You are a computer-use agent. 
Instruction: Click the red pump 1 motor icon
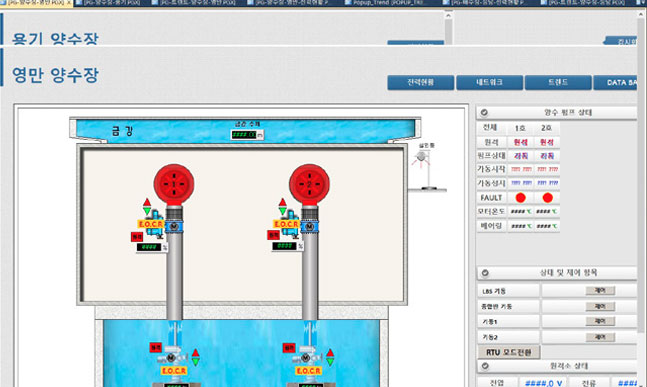click(x=174, y=184)
